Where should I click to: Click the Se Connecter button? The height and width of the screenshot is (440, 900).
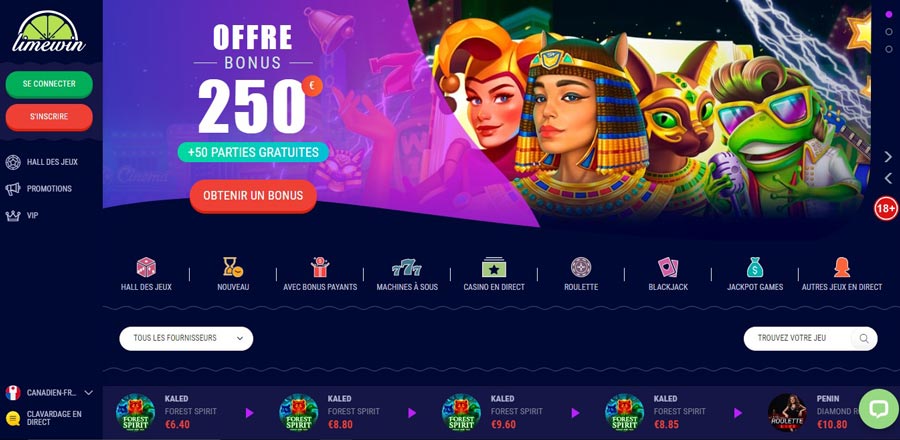(x=49, y=84)
